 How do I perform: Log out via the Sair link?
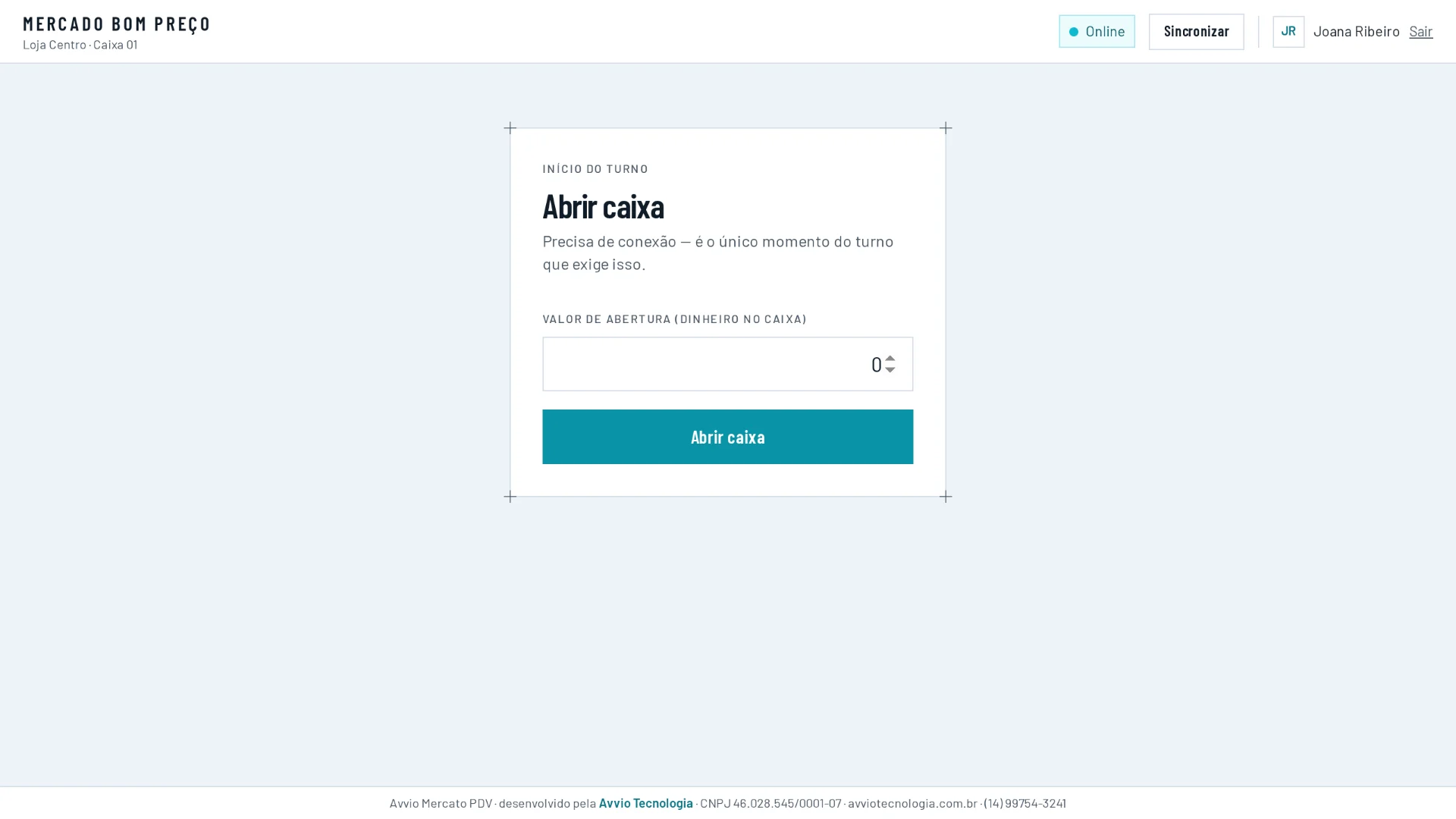click(x=1420, y=31)
